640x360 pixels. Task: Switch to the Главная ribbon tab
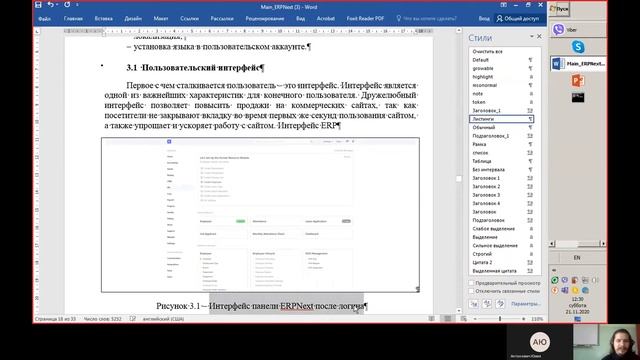pyautogui.click(x=73, y=18)
